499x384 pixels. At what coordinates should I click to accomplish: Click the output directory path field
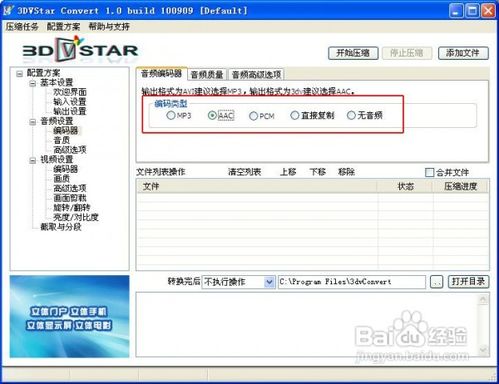(352, 282)
